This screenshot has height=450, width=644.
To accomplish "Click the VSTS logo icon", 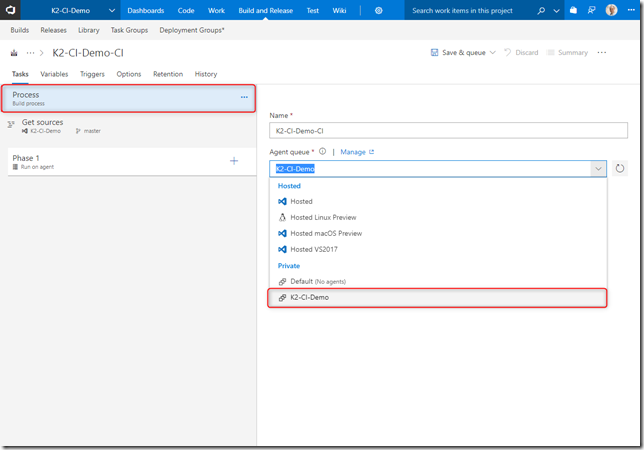I will coord(10,10).
